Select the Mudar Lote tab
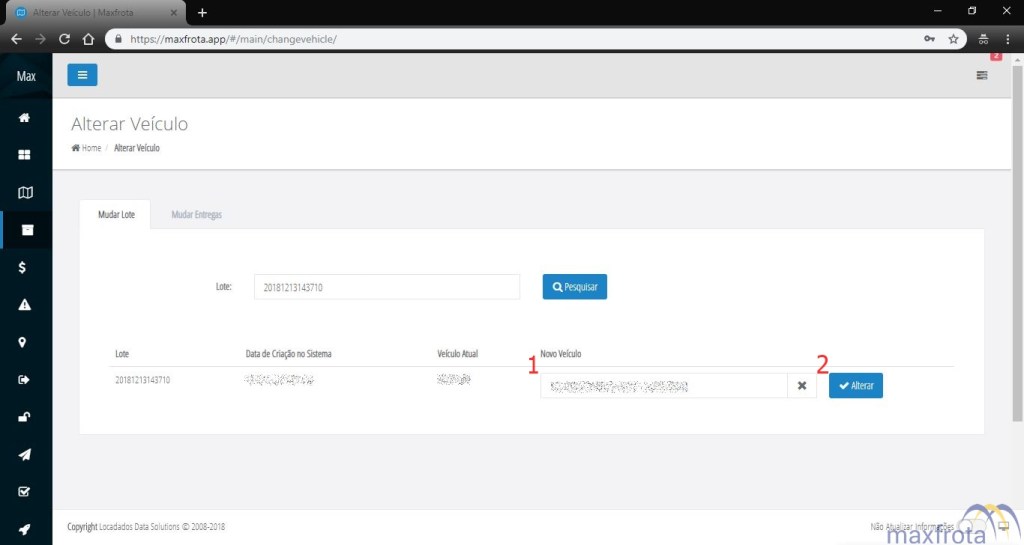This screenshot has width=1024, height=545. [x=116, y=215]
